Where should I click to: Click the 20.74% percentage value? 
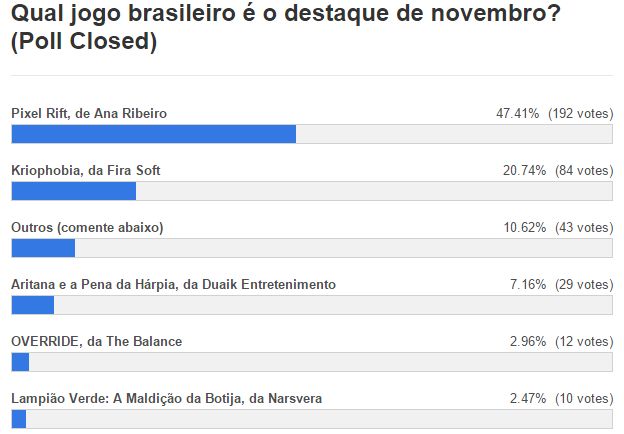pyautogui.click(x=524, y=171)
